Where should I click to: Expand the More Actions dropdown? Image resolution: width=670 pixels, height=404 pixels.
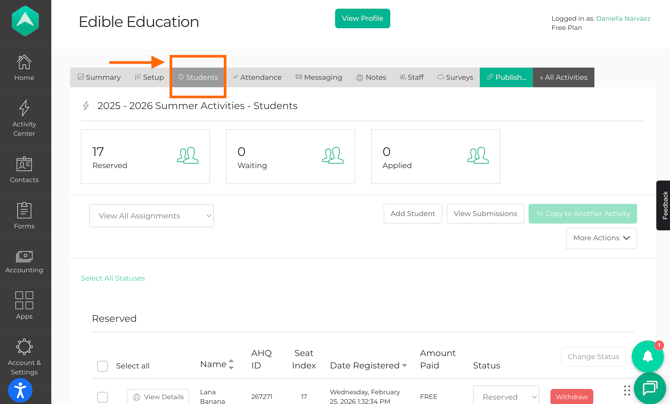(x=601, y=238)
